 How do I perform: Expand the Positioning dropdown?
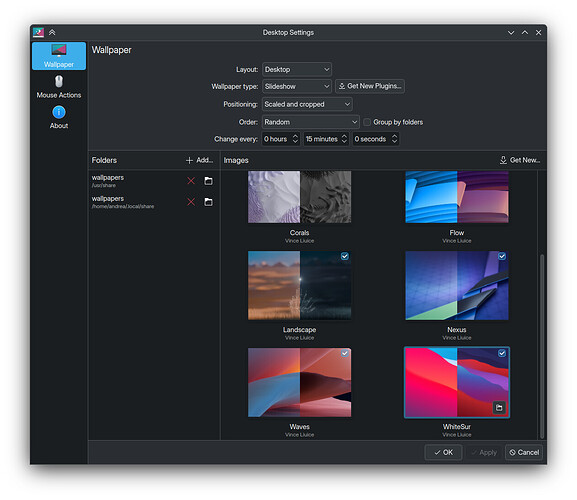coord(307,104)
